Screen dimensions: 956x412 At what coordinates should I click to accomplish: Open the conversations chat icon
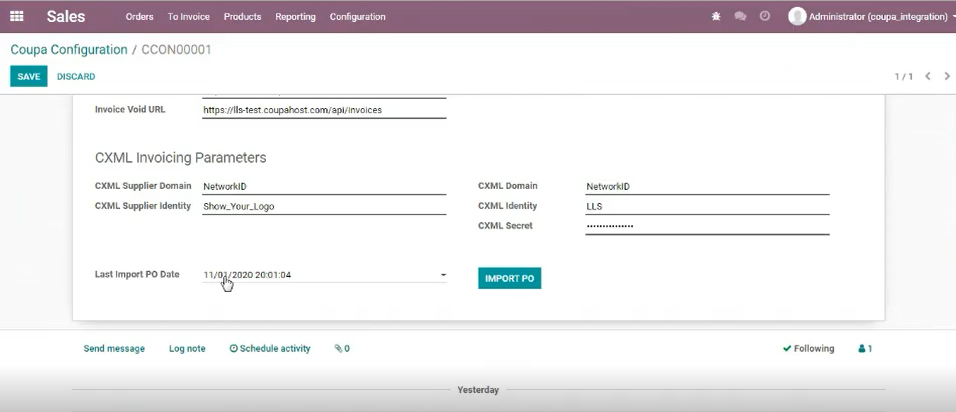point(741,16)
